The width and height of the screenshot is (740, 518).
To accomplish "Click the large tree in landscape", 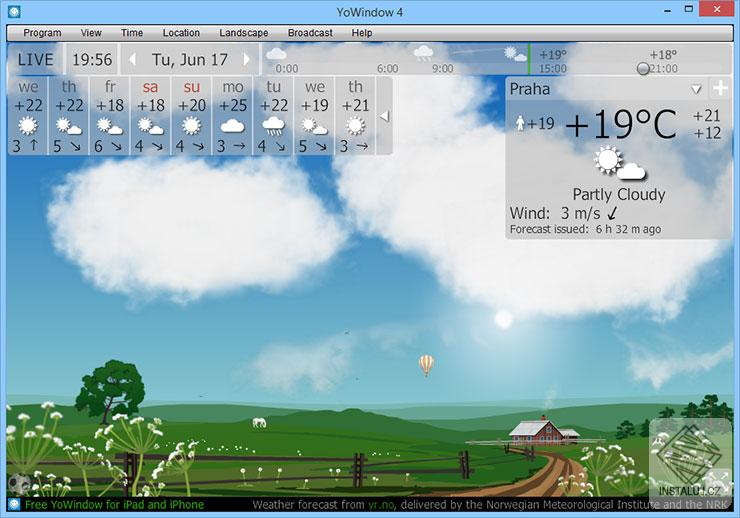I will point(111,392).
